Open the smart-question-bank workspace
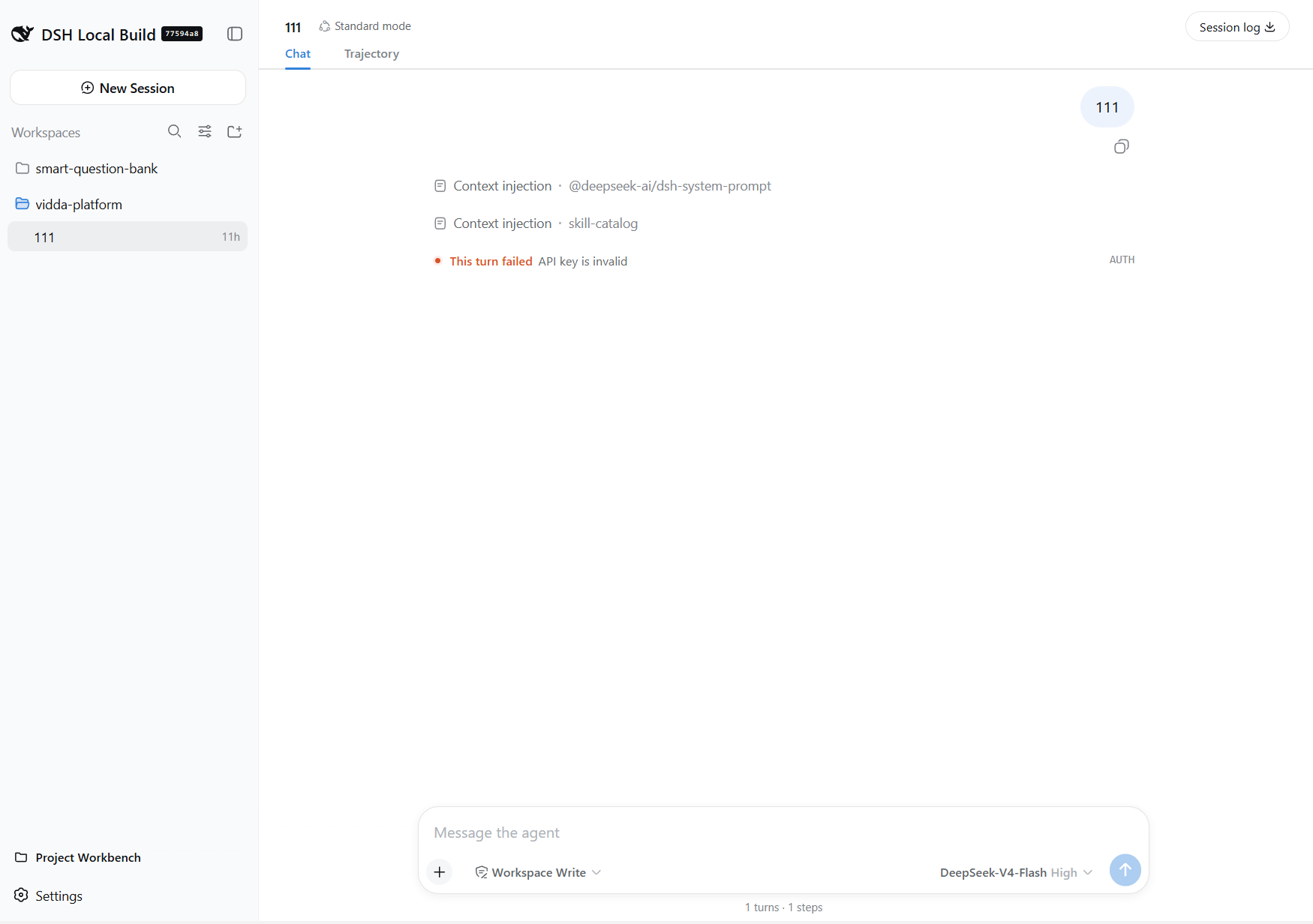Screen dimensions: 1313x924 [x=128, y=169]
